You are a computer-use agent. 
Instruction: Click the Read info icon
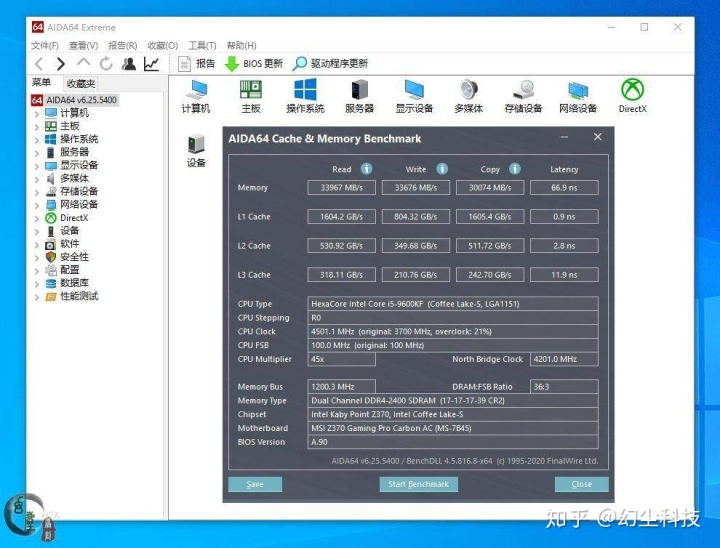(366, 169)
